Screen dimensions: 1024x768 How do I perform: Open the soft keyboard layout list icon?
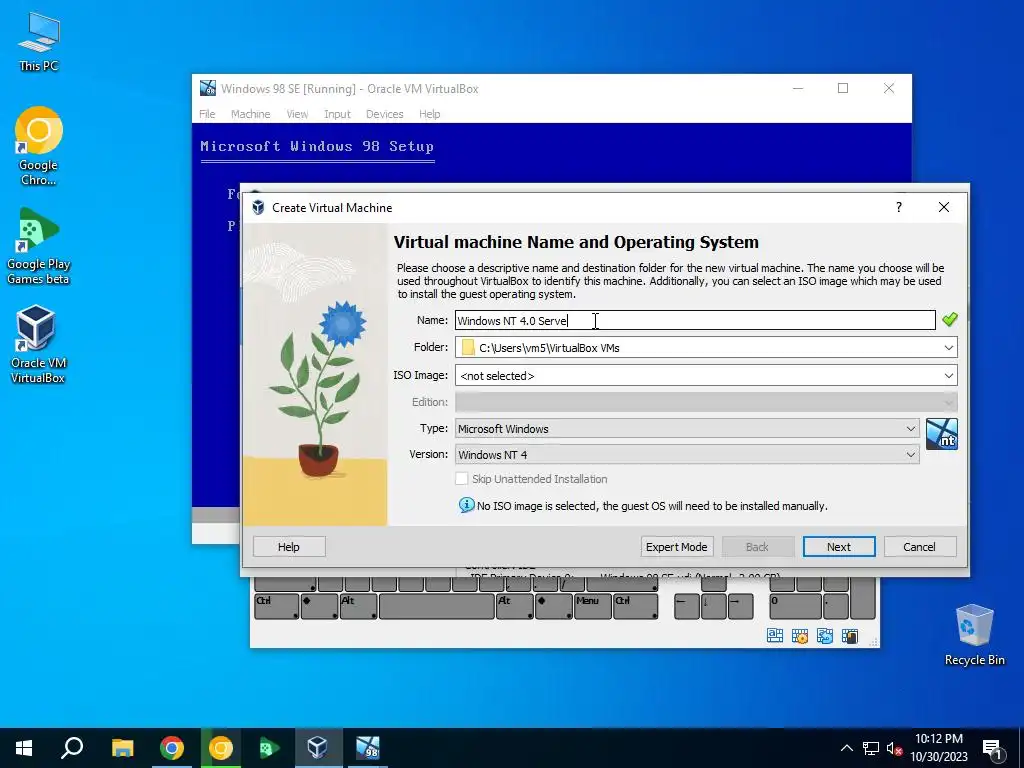pos(775,635)
